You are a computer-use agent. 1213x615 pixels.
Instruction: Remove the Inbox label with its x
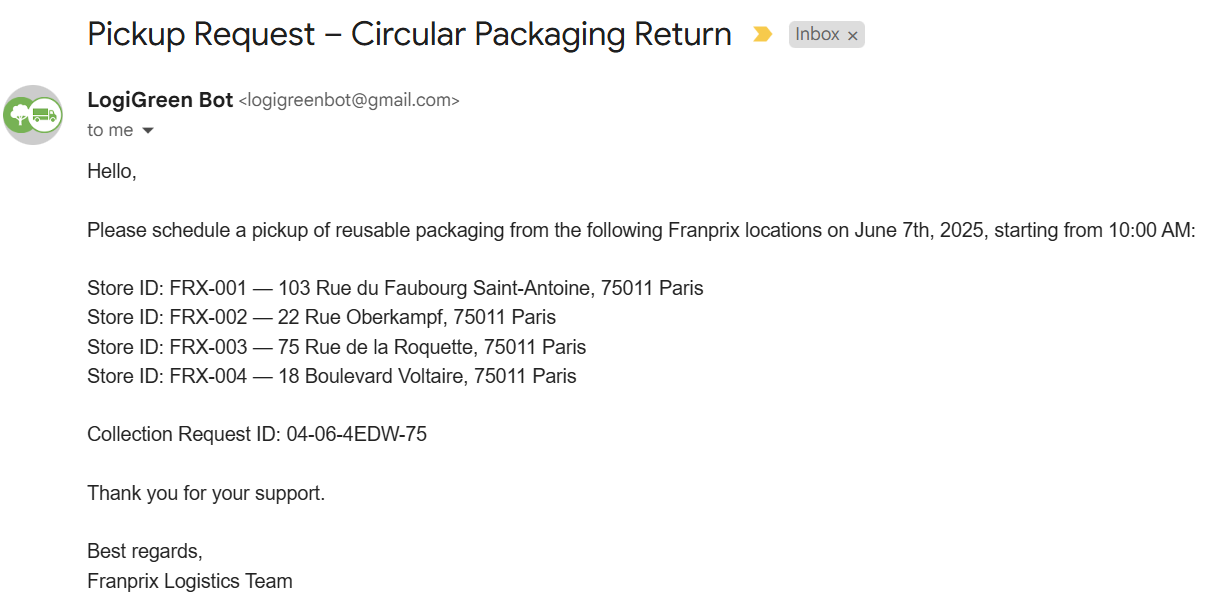(853, 35)
